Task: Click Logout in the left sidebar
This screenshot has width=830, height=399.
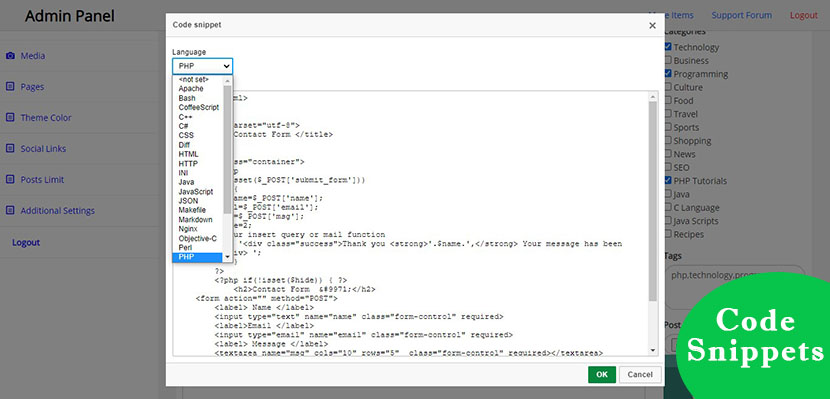Action: pyautogui.click(x=26, y=243)
